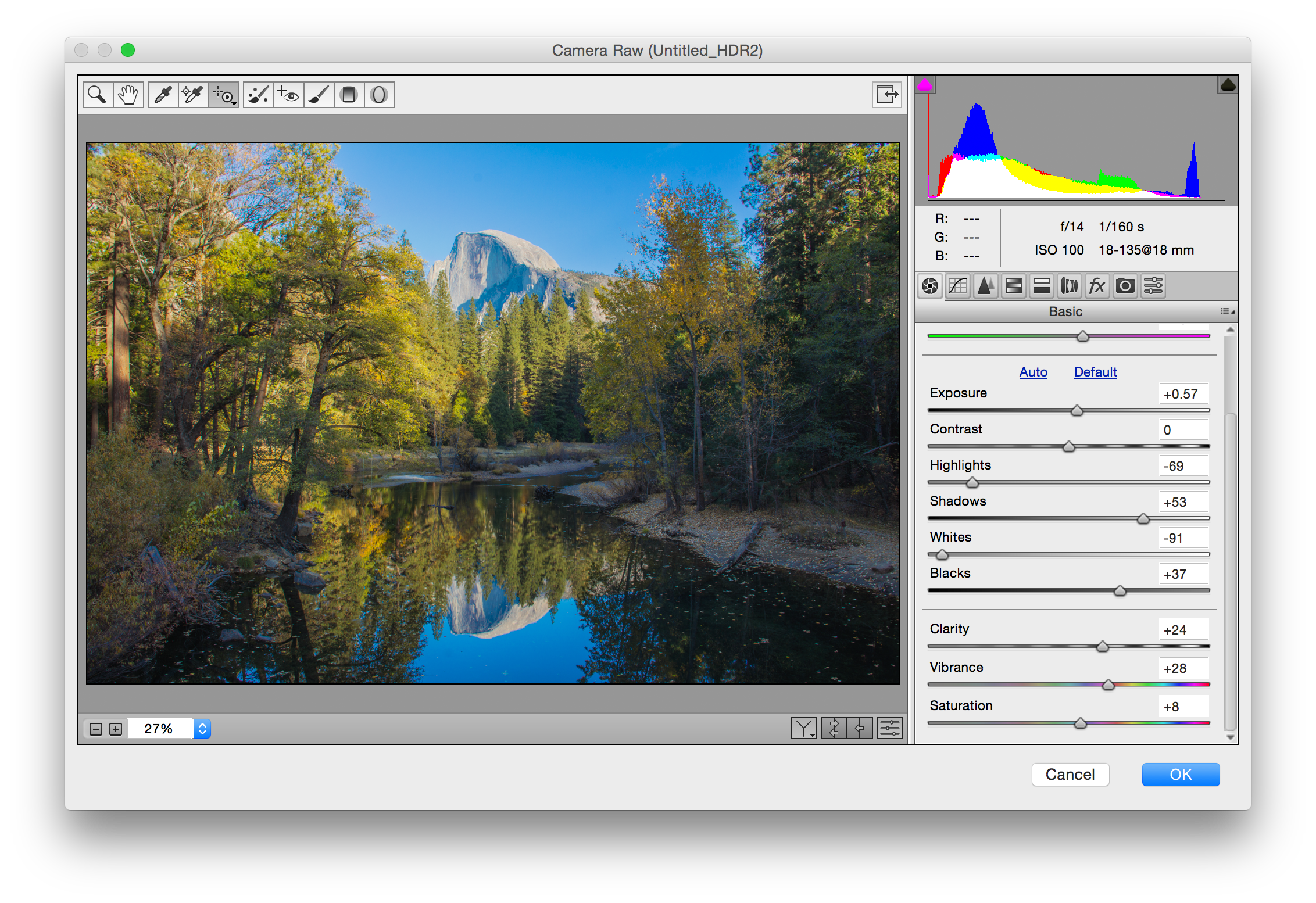Open the Basic panel options menu
This screenshot has width=1316, height=903.
coord(1226,311)
